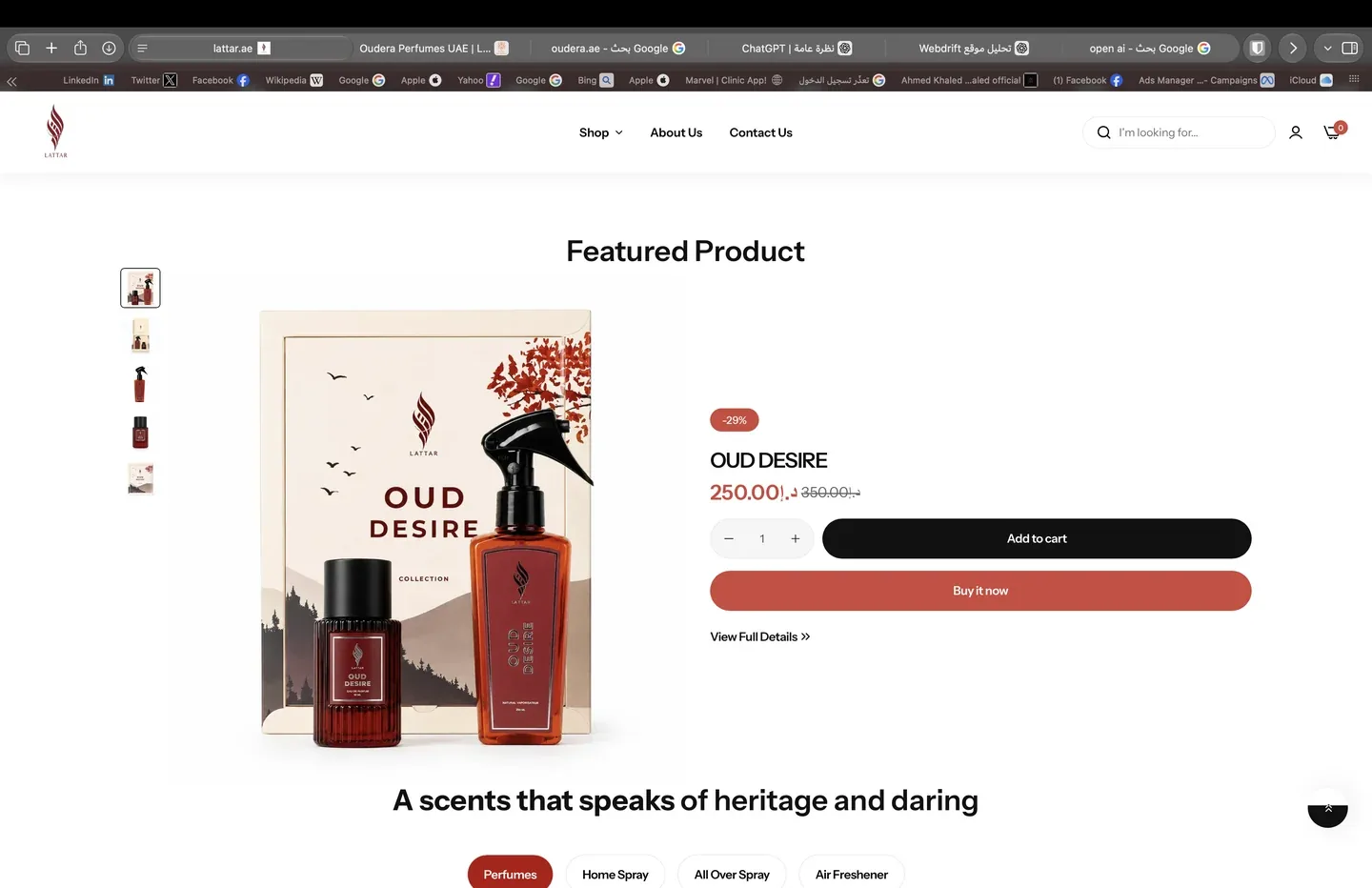The image size is (1372, 888).
Task: Open the account profile icon
Action: coord(1296,132)
